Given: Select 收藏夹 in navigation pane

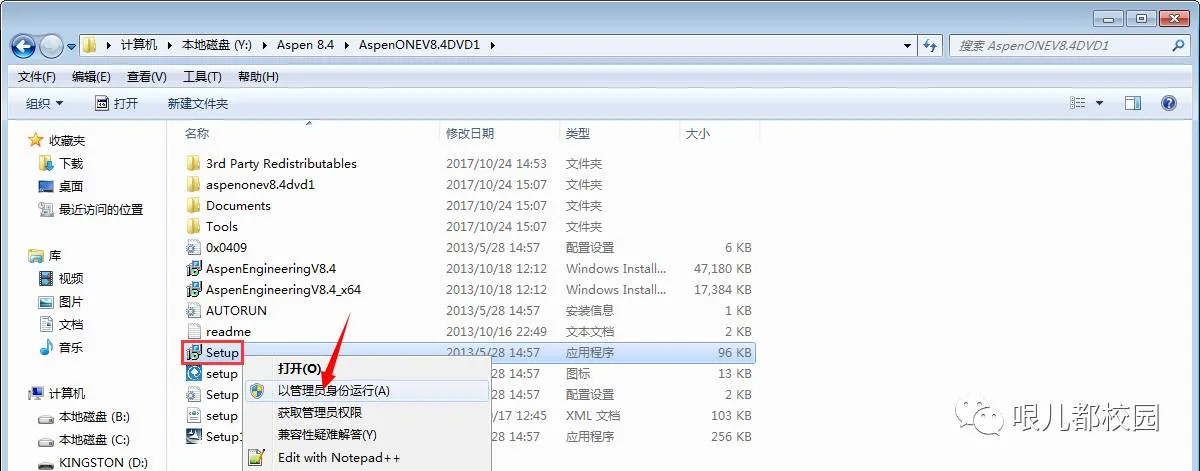Looking at the screenshot, I should 67,141.
